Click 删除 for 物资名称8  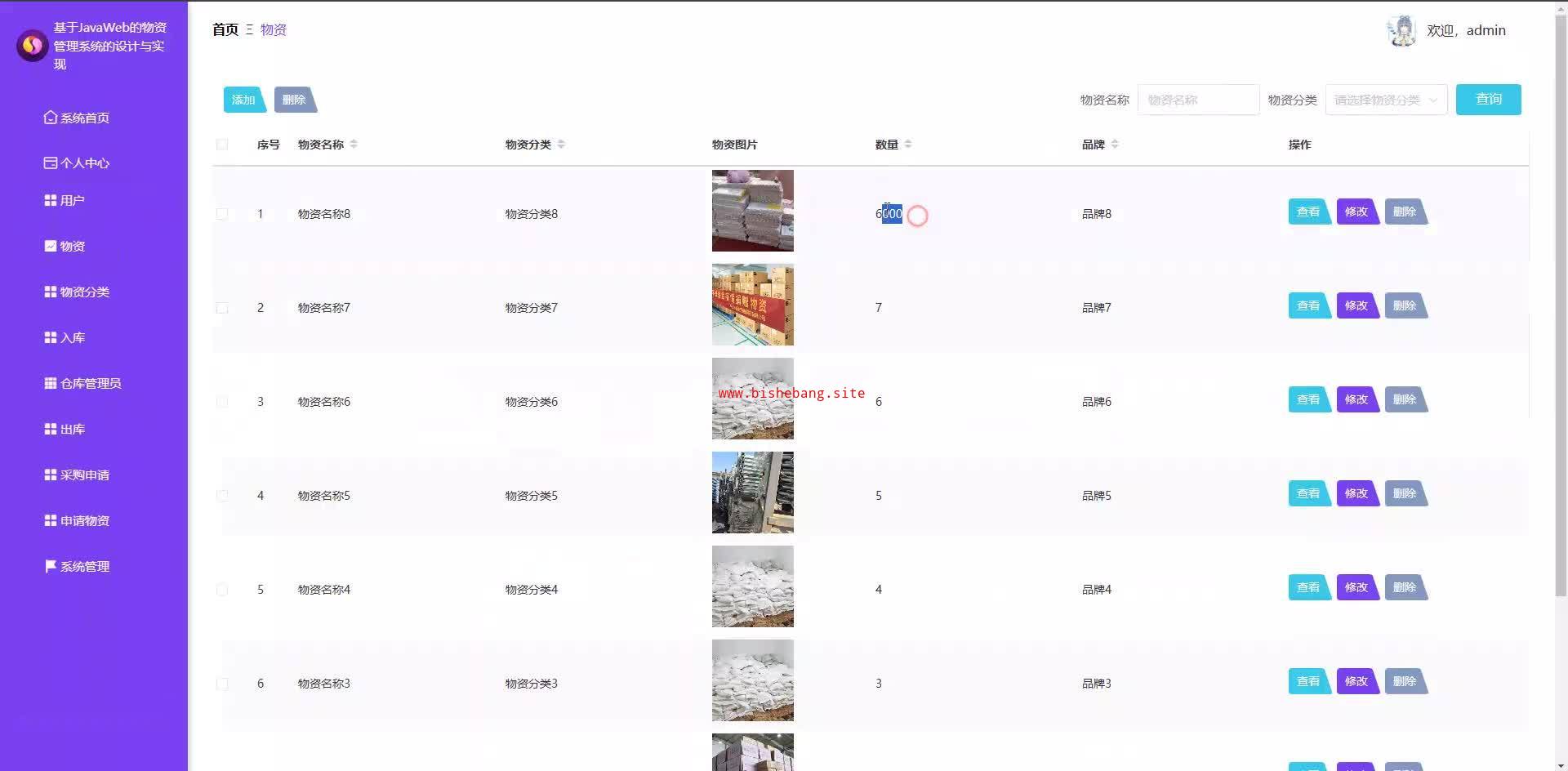point(1405,212)
